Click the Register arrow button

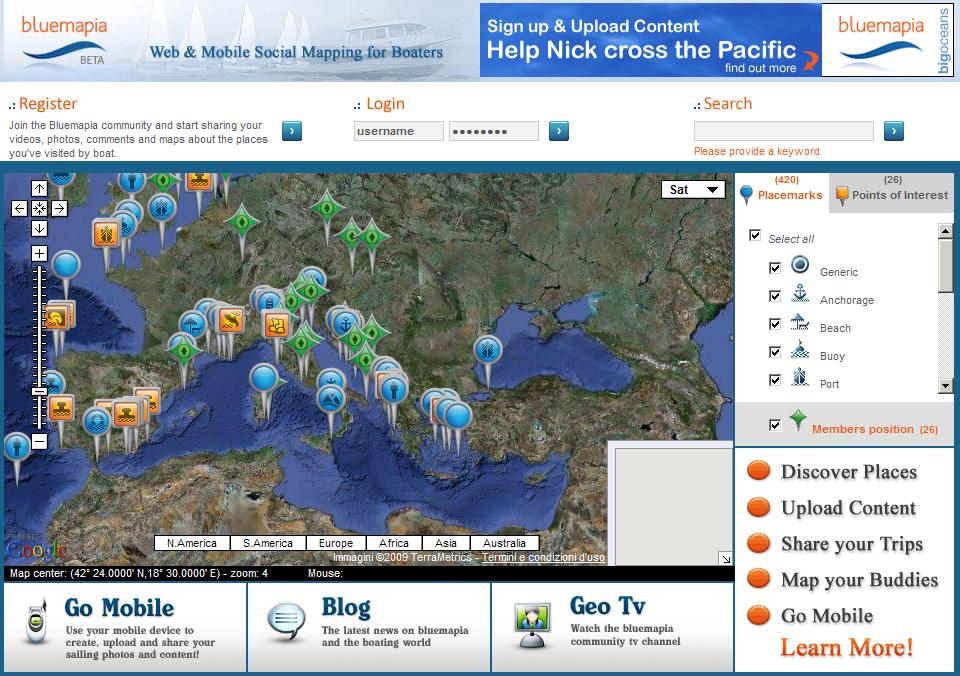(x=292, y=130)
